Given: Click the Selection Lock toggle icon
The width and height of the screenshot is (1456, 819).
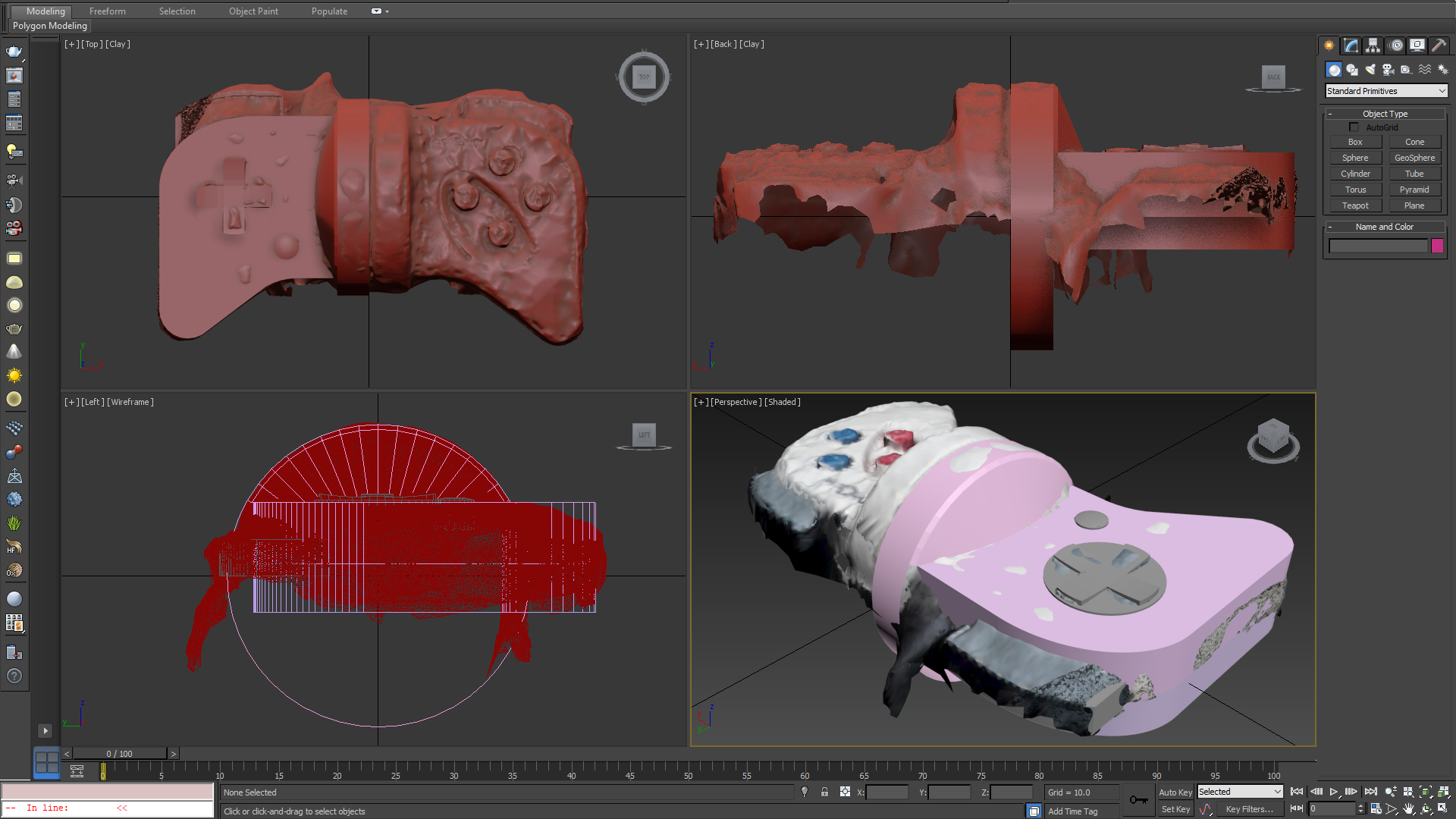Looking at the screenshot, I should pyautogui.click(x=824, y=792).
